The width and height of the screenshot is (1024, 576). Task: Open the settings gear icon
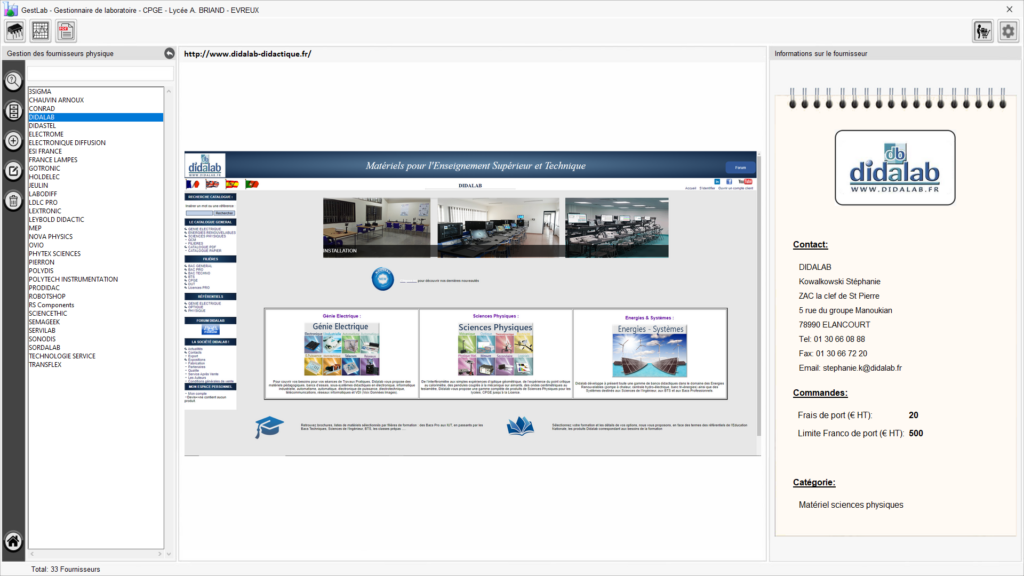(x=1008, y=31)
